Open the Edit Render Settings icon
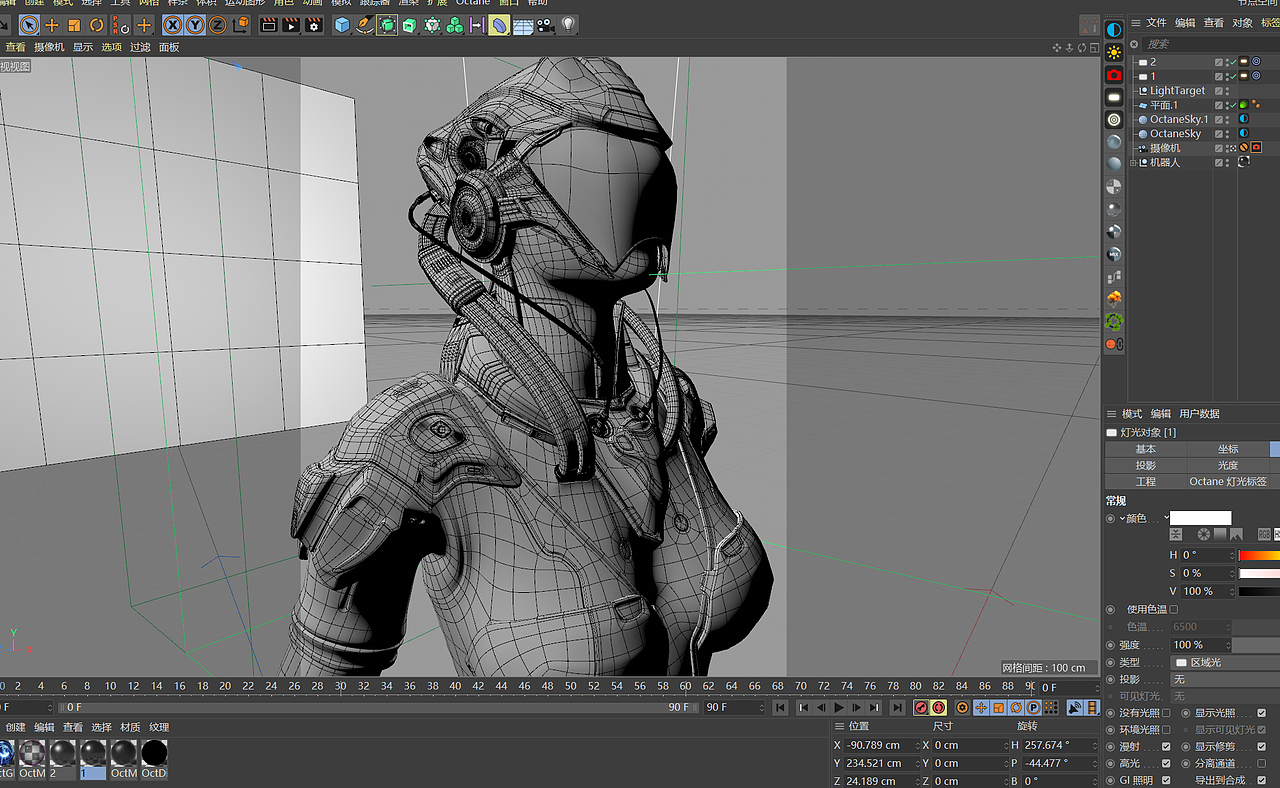 click(x=314, y=25)
